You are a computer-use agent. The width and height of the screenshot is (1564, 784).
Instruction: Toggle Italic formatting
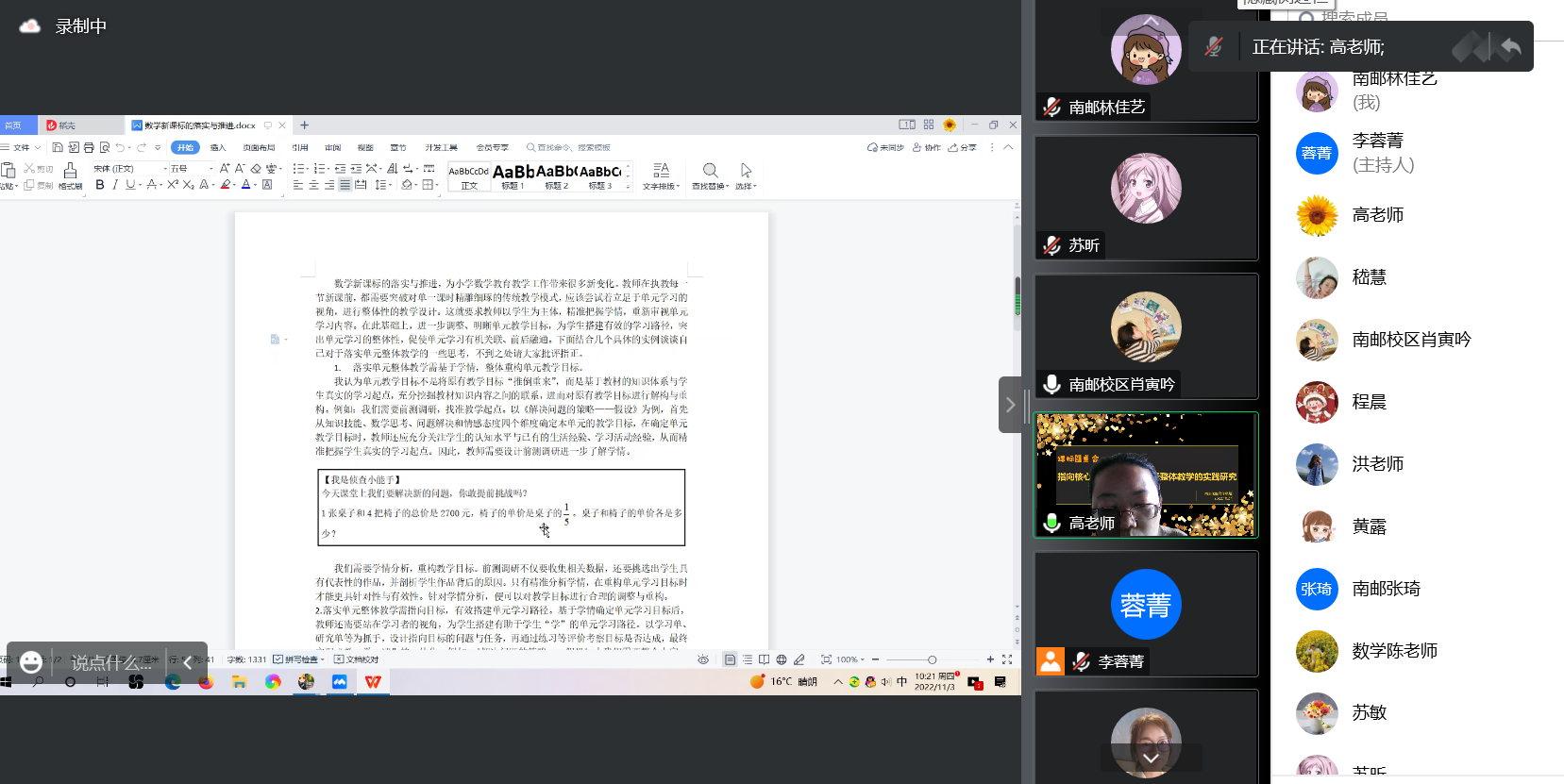pyautogui.click(x=115, y=185)
